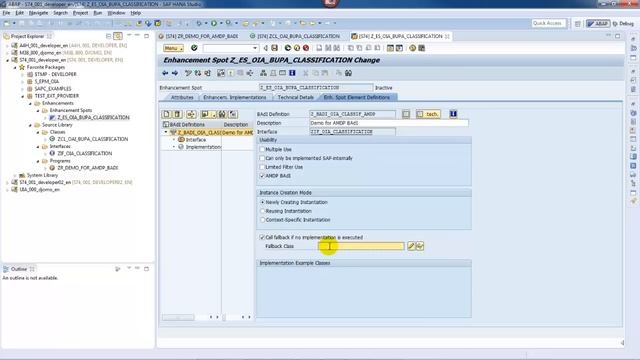Select Newly Creating Instantiation radio button

tap(262, 202)
